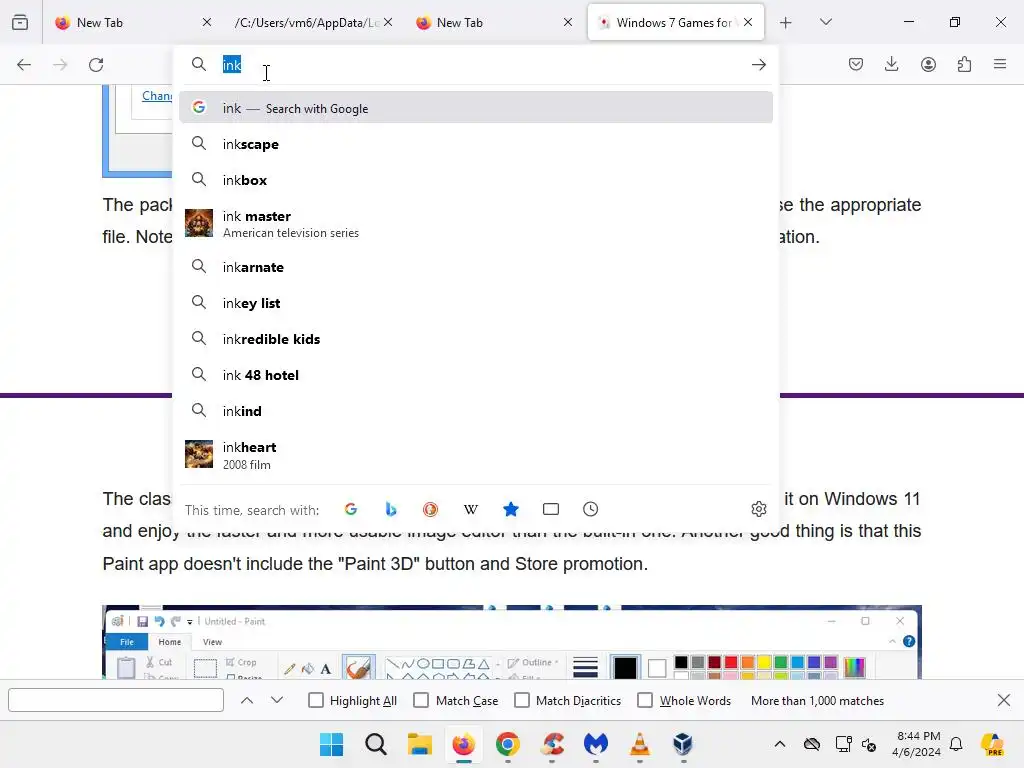Open the notifications bell icon
The height and width of the screenshot is (768, 1024).
[956, 744]
